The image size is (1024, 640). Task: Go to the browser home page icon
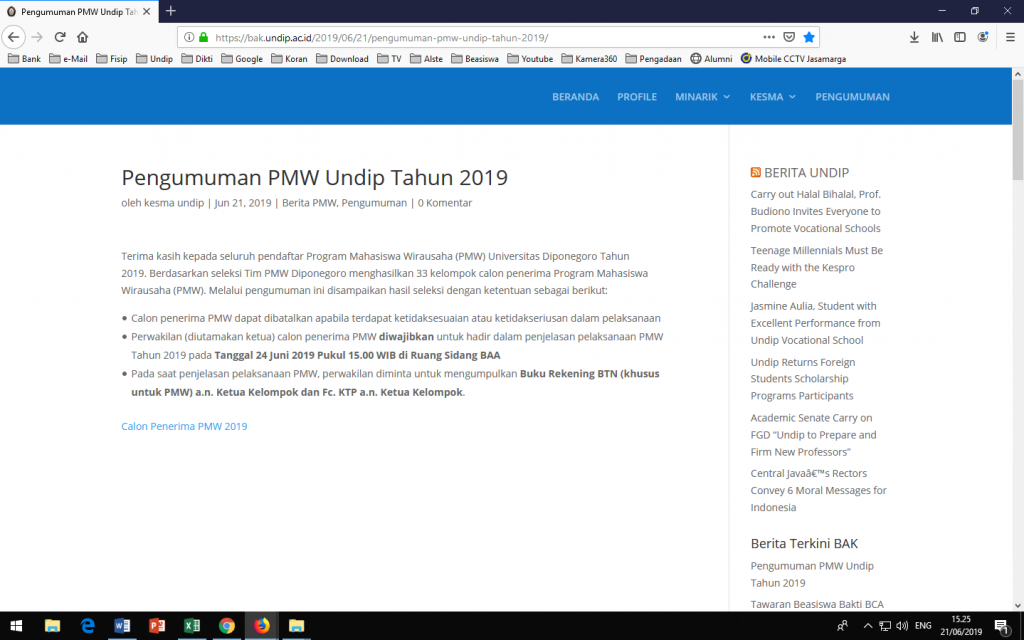(83, 37)
